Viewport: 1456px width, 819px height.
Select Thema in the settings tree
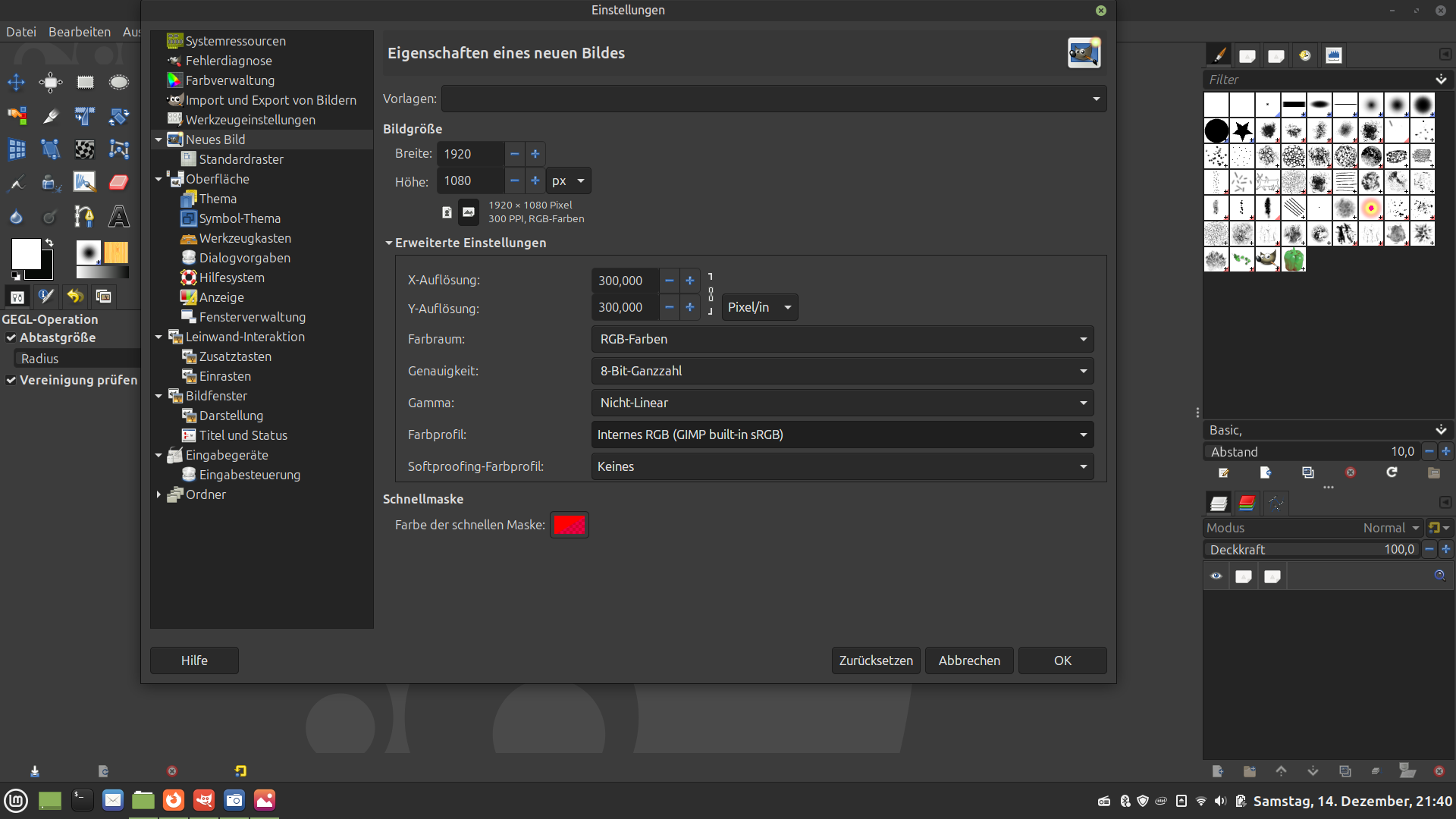pos(218,199)
